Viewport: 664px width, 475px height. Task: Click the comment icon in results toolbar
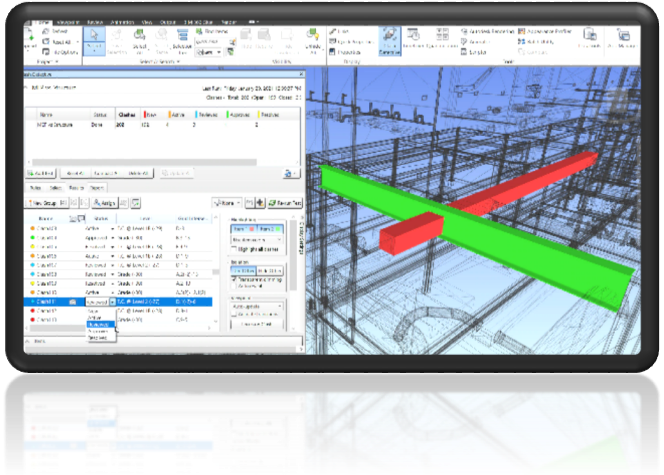tap(136, 203)
